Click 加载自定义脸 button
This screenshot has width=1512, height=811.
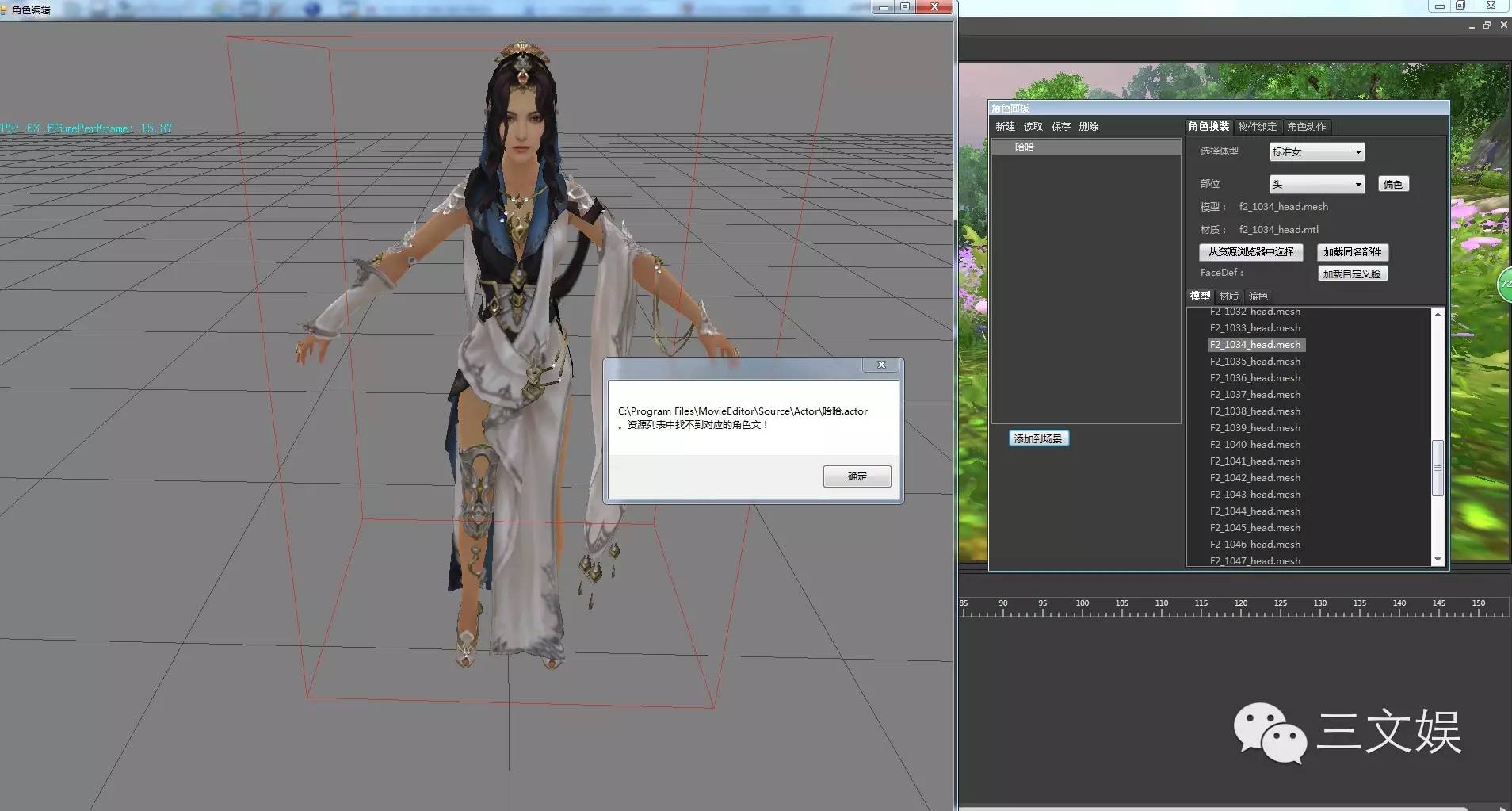(1352, 274)
